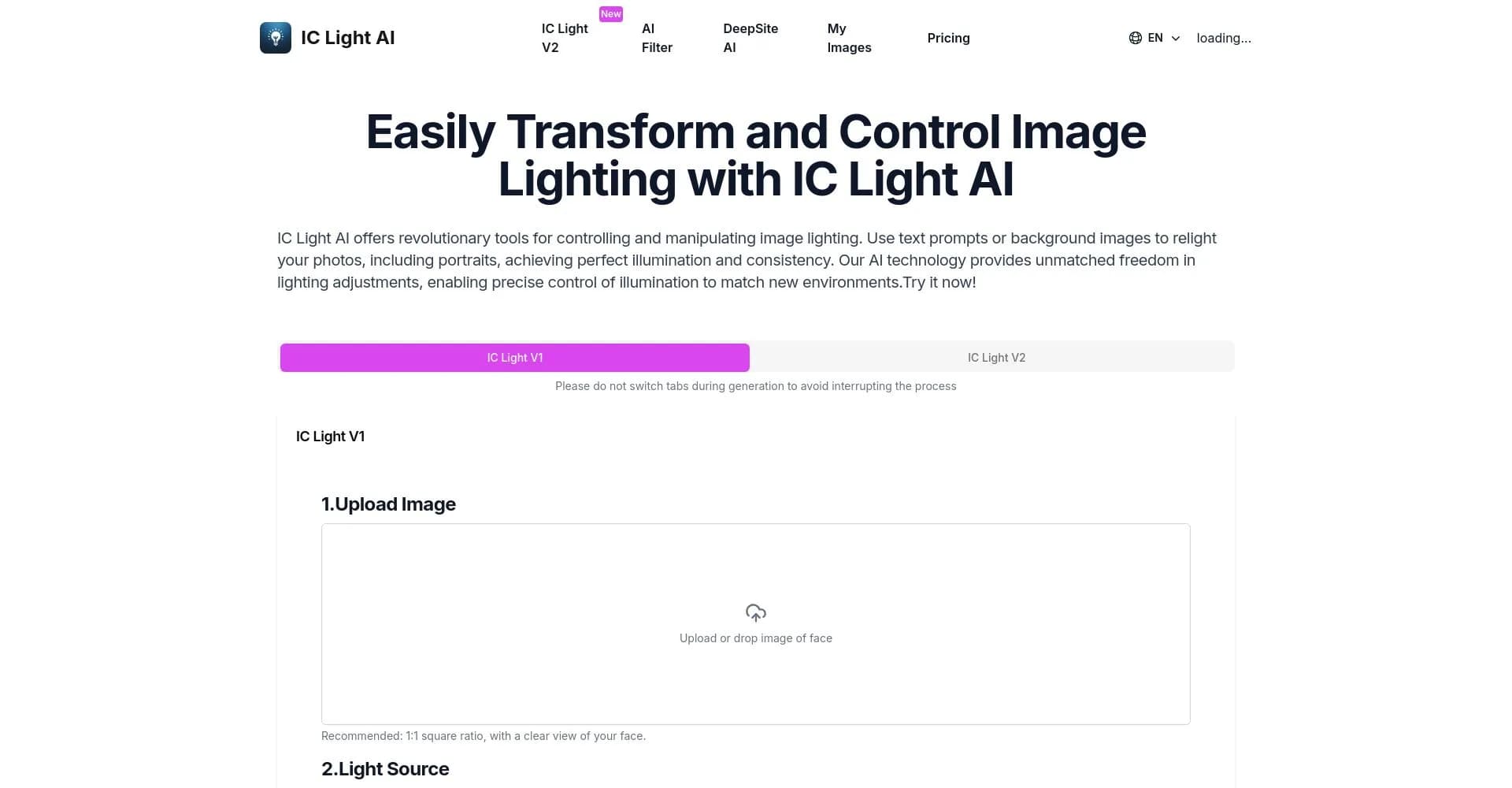Viewport: 1512px width, 788px height.
Task: Open the My Images page
Action: pyautogui.click(x=849, y=38)
